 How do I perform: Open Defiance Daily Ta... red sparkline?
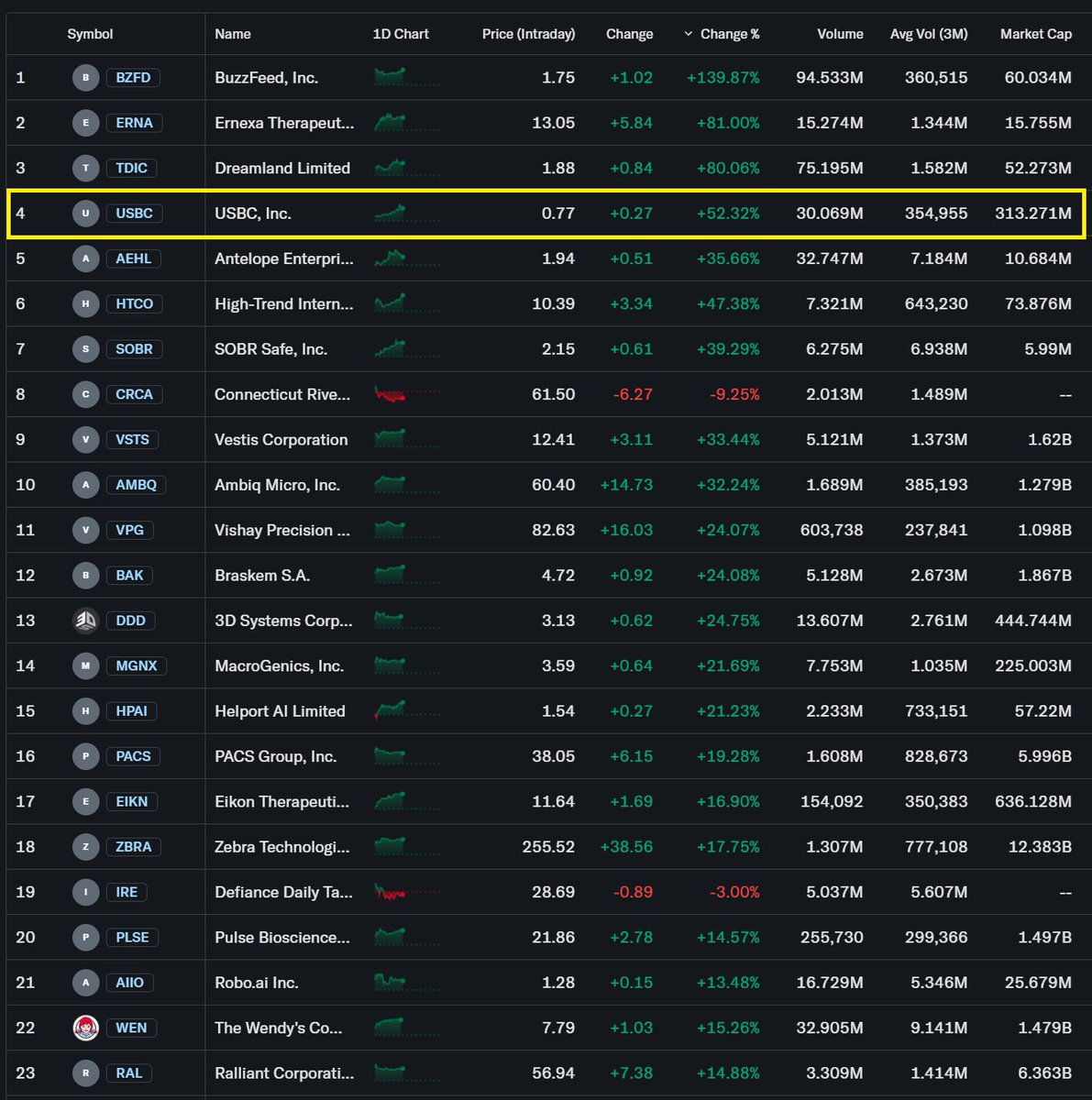(x=406, y=892)
